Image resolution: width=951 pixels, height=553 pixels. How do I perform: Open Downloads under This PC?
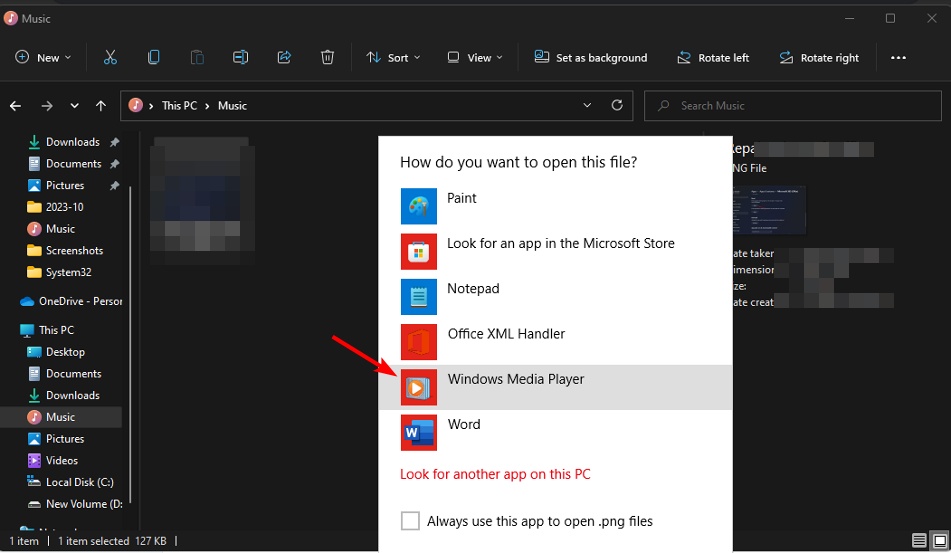click(64, 396)
